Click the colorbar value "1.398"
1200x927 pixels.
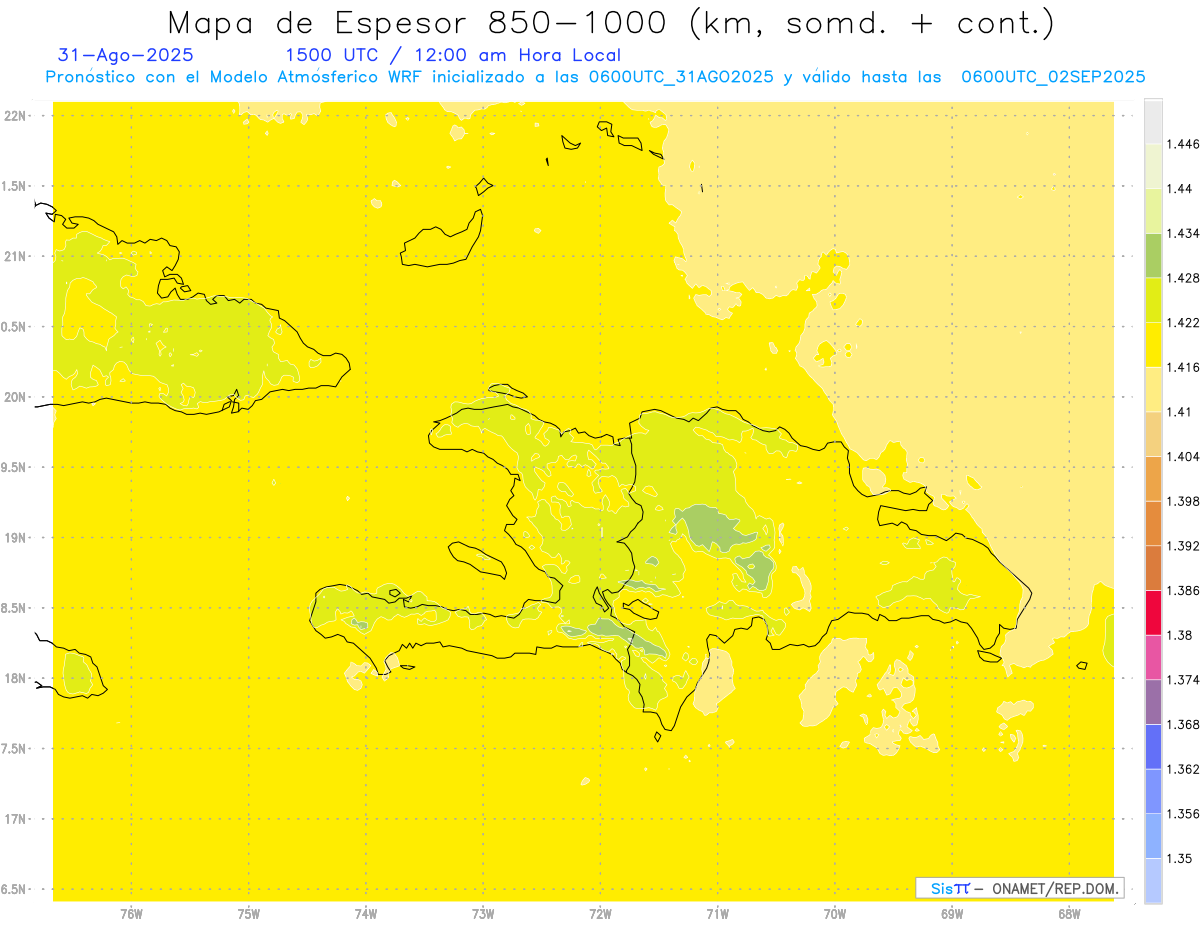click(x=1182, y=501)
